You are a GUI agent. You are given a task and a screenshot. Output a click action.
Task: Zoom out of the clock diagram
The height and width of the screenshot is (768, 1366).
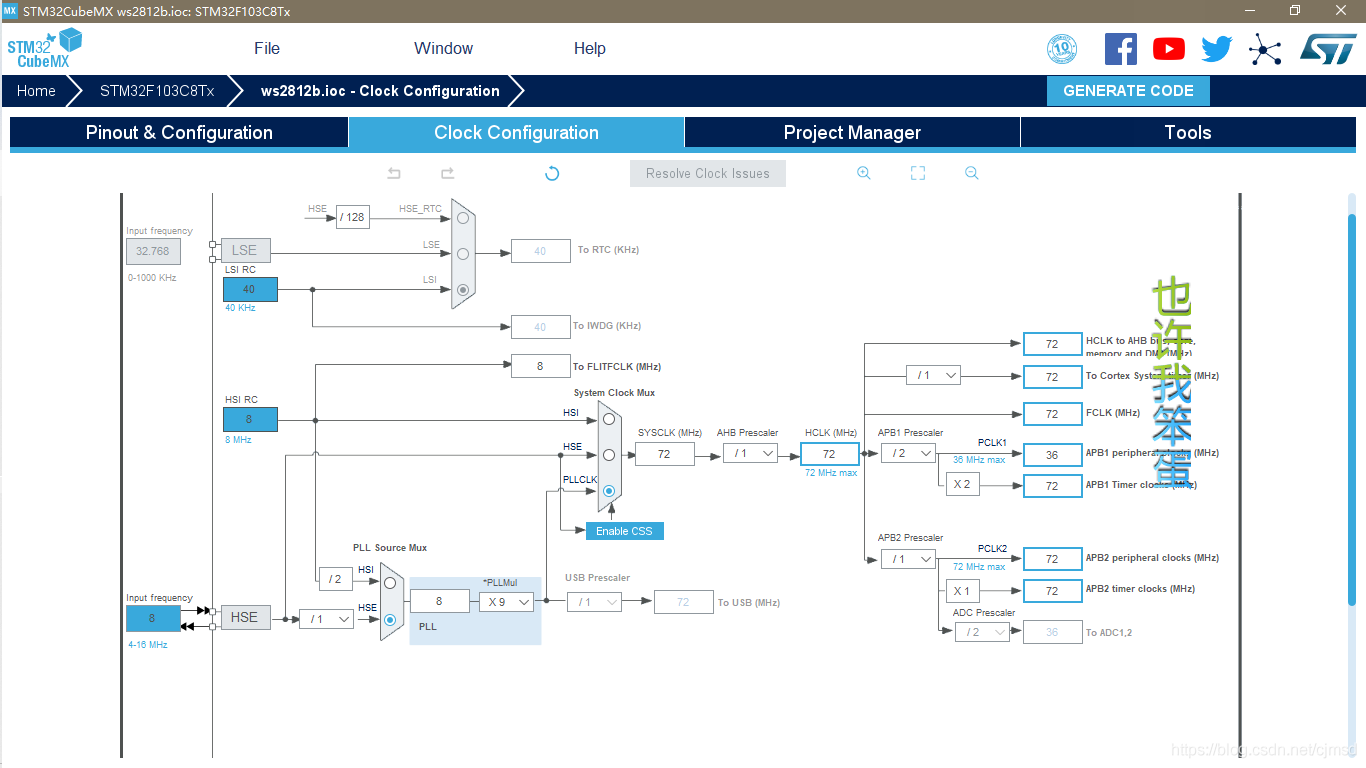[x=971, y=173]
